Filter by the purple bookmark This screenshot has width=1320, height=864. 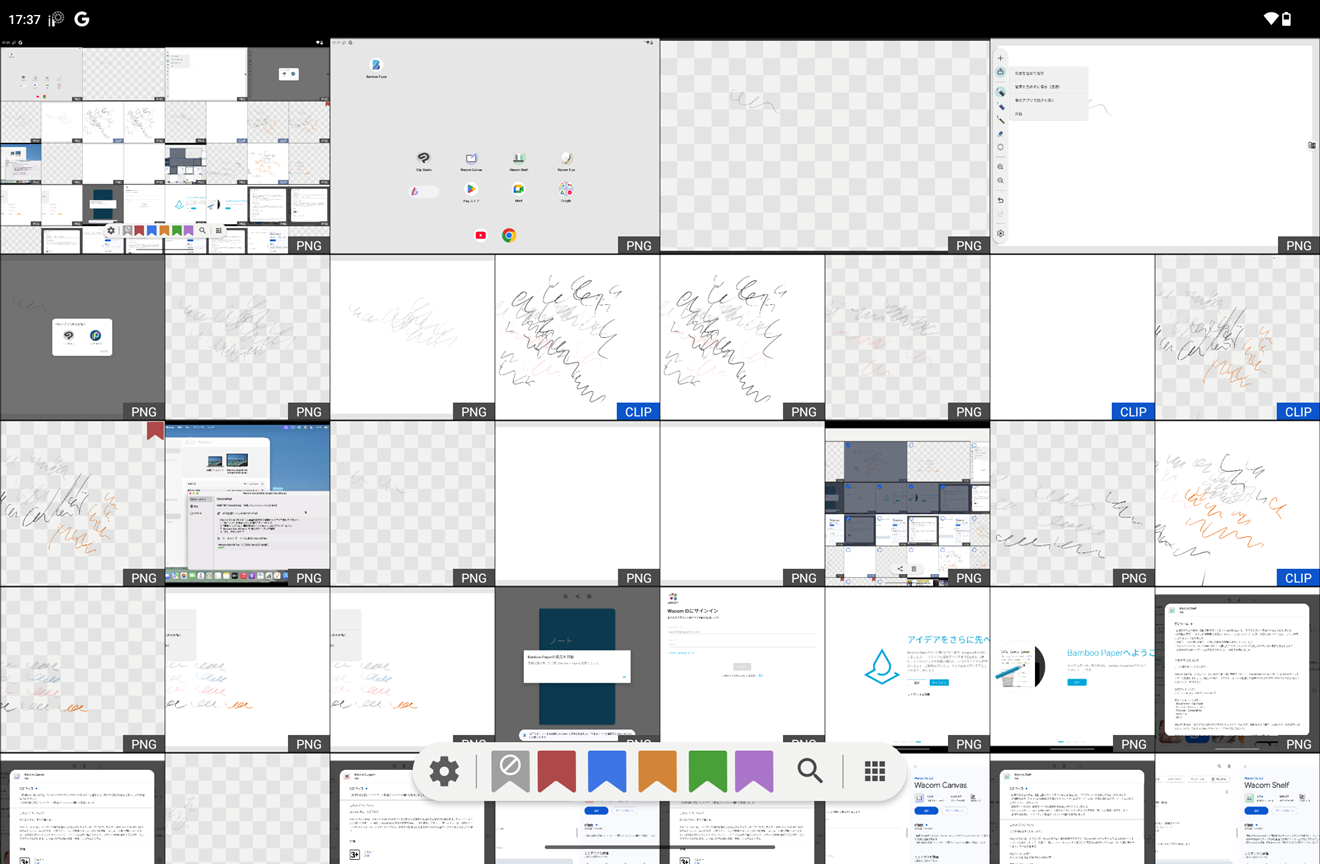[x=754, y=771]
